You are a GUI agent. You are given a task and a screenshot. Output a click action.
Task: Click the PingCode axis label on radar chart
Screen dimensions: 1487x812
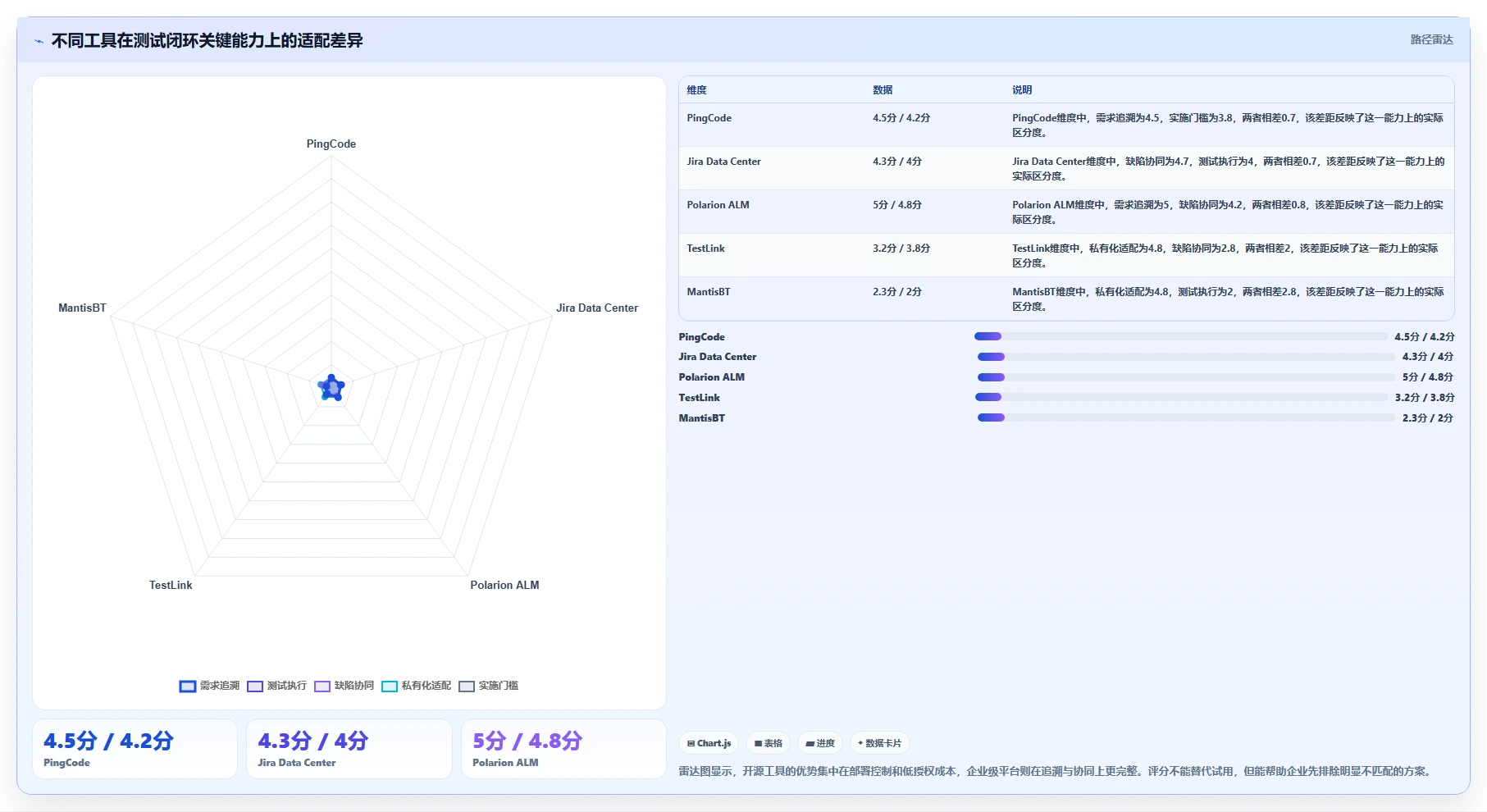coord(331,144)
